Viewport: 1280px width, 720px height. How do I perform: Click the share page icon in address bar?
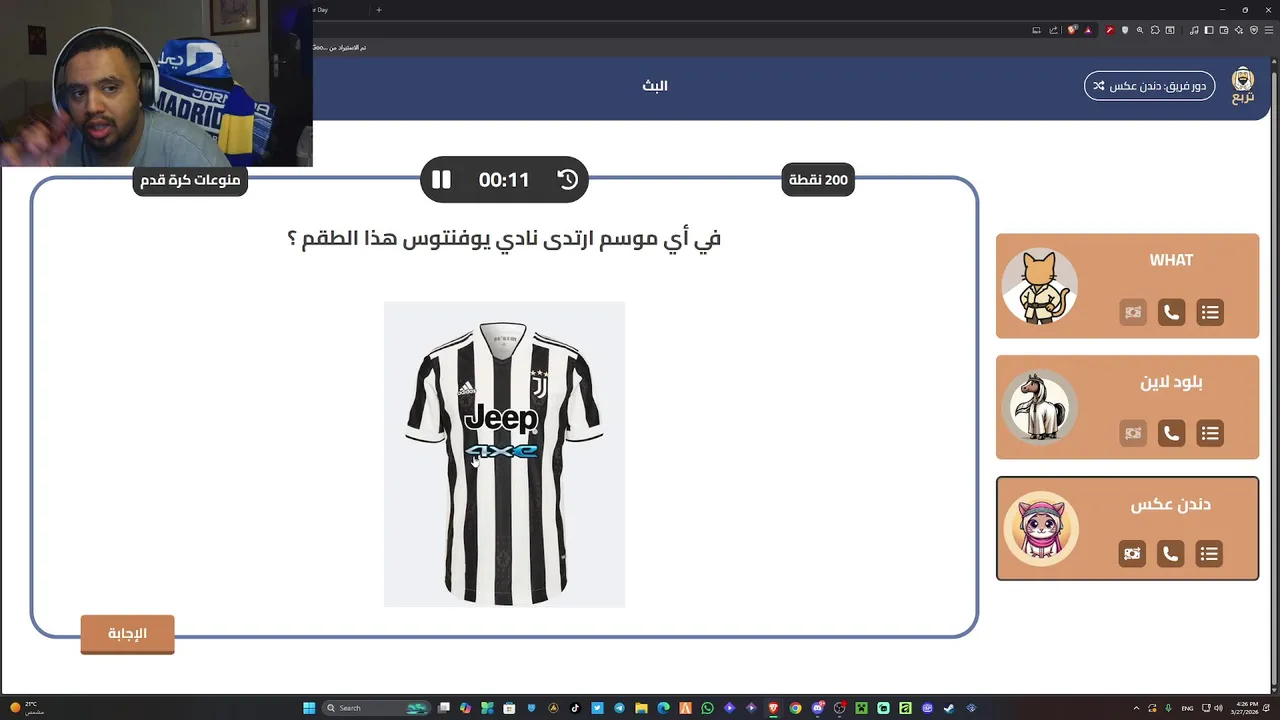1053,30
